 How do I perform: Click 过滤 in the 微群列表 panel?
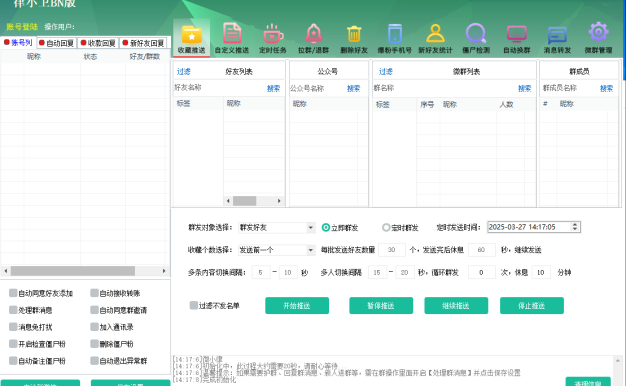tap(386, 71)
